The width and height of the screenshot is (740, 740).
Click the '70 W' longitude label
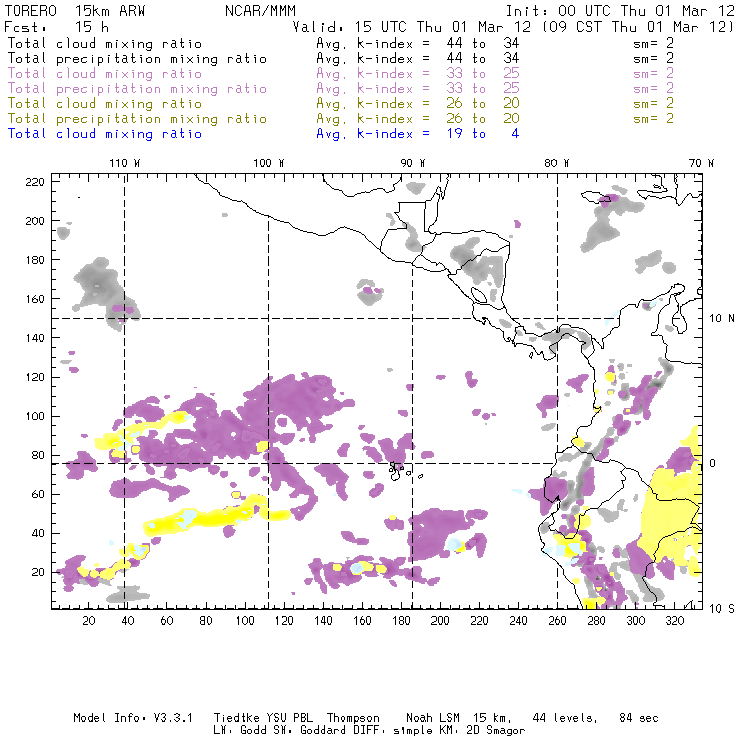(701, 163)
